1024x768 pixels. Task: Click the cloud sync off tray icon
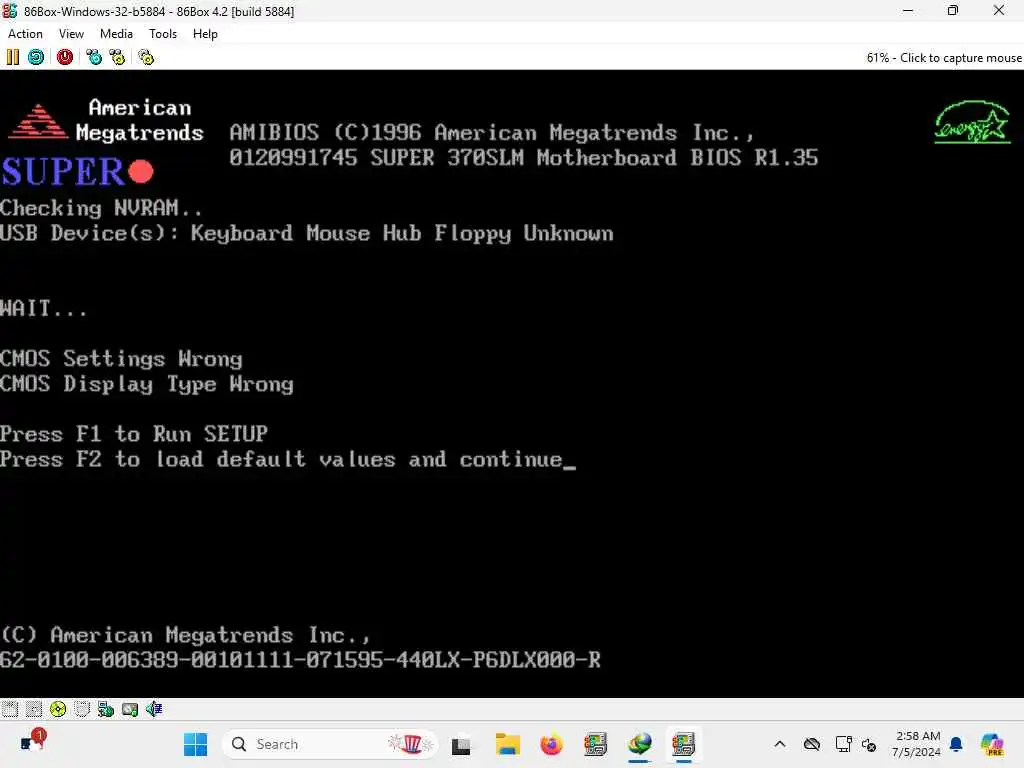click(812, 744)
